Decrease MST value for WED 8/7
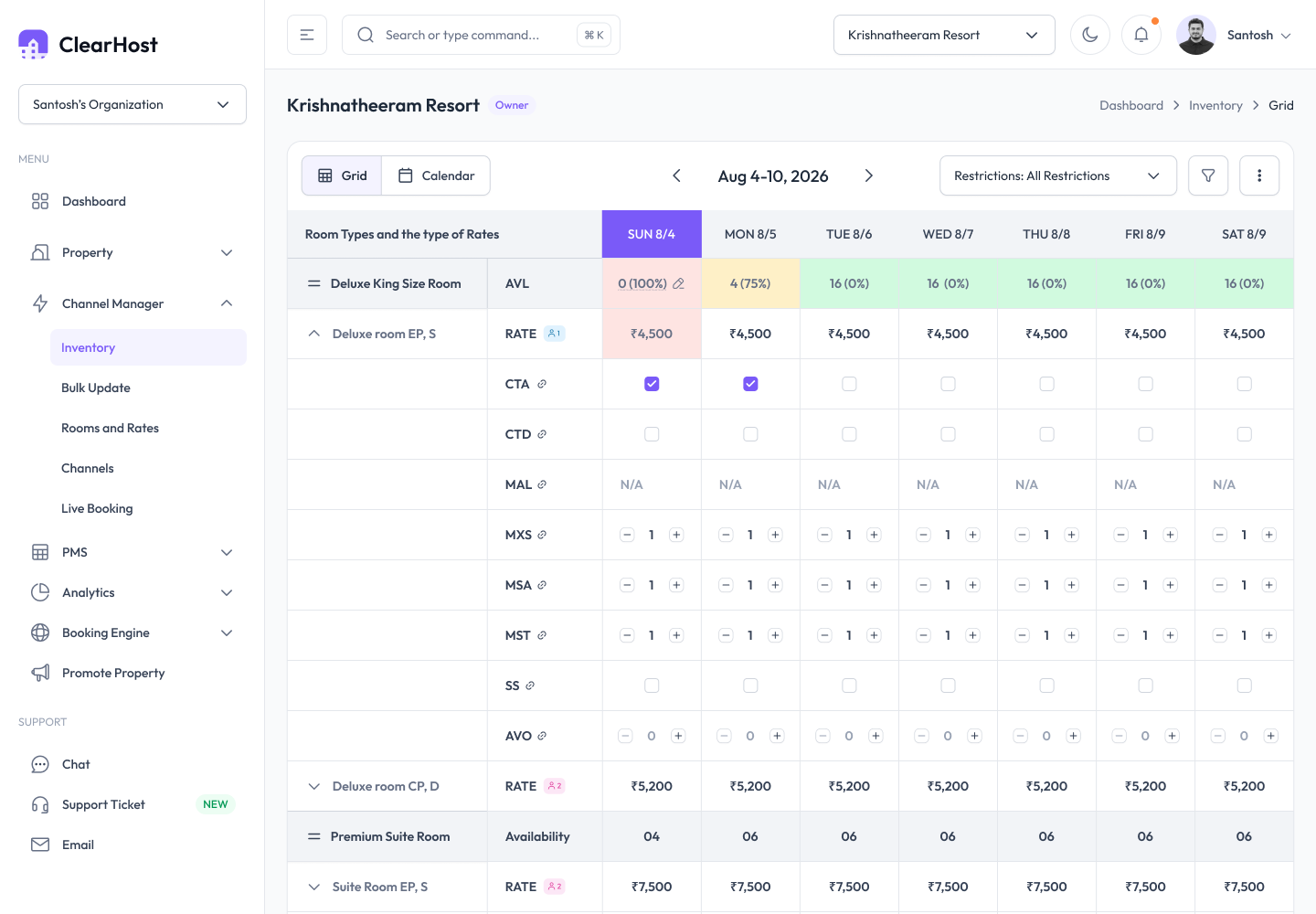This screenshot has width=1316, height=914. (x=923, y=635)
